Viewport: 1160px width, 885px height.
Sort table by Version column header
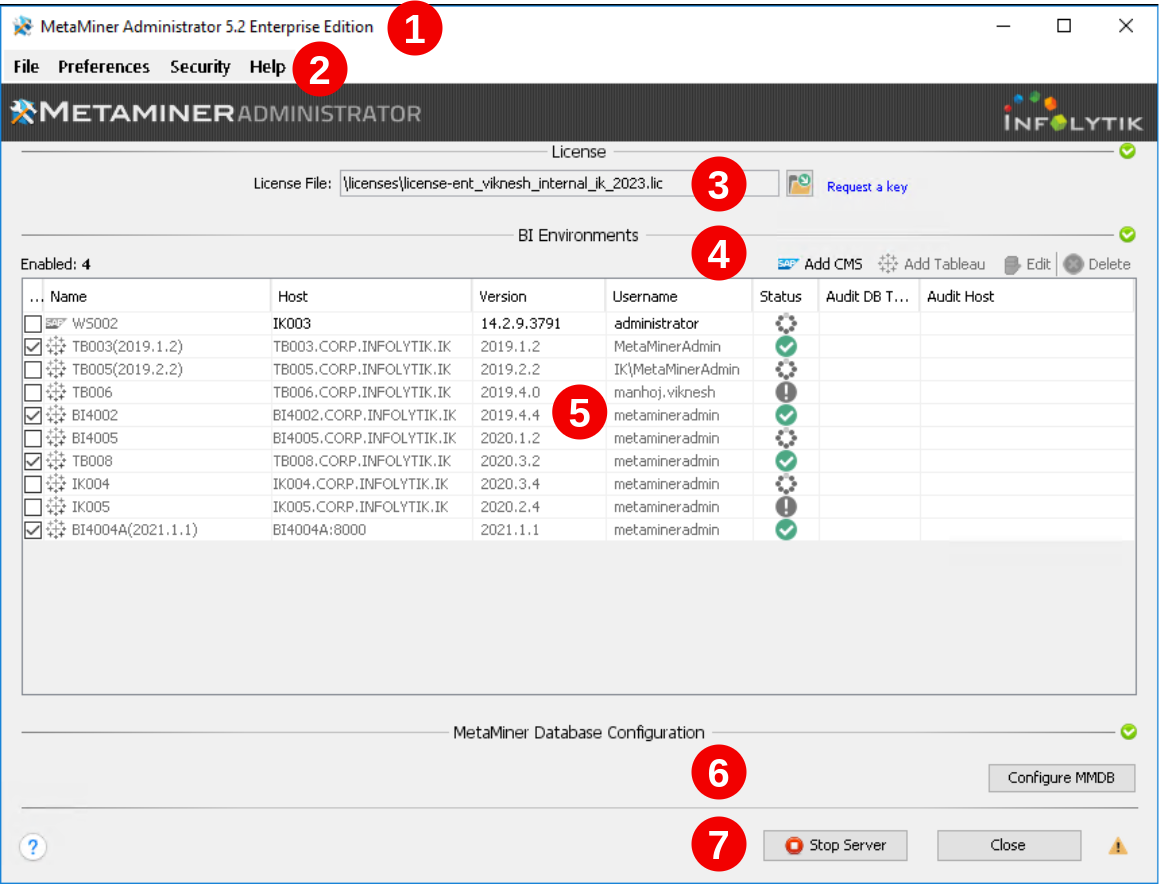539,297
